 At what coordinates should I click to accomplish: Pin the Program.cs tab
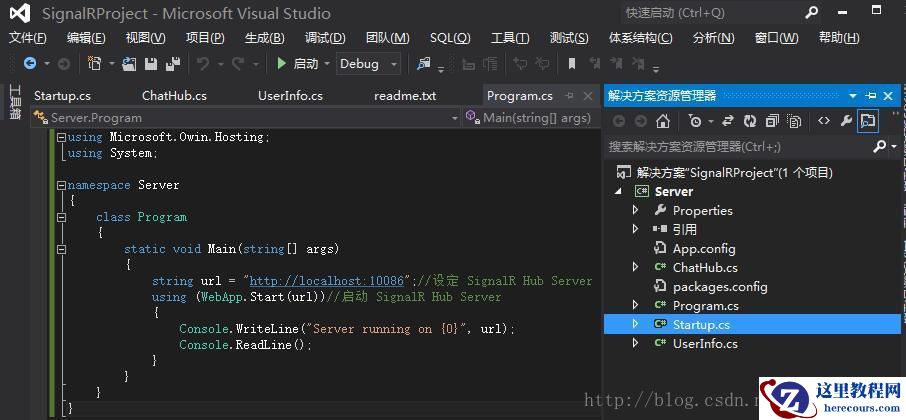click(x=570, y=96)
